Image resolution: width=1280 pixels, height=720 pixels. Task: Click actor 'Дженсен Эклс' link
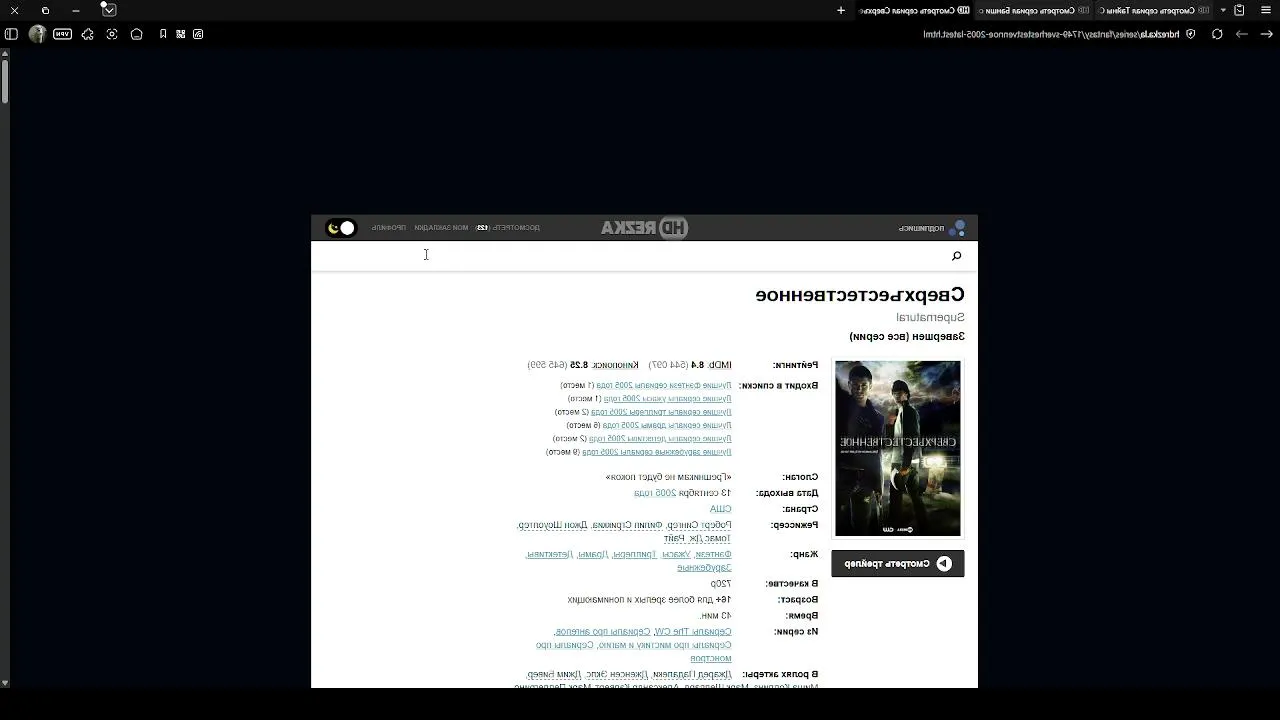click(x=619, y=675)
